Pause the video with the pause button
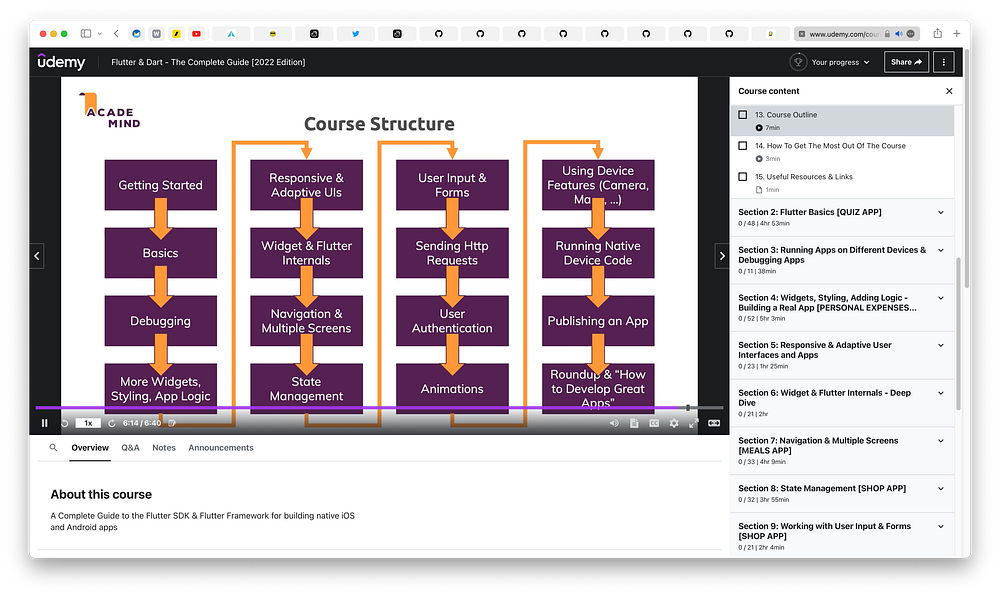 [44, 423]
